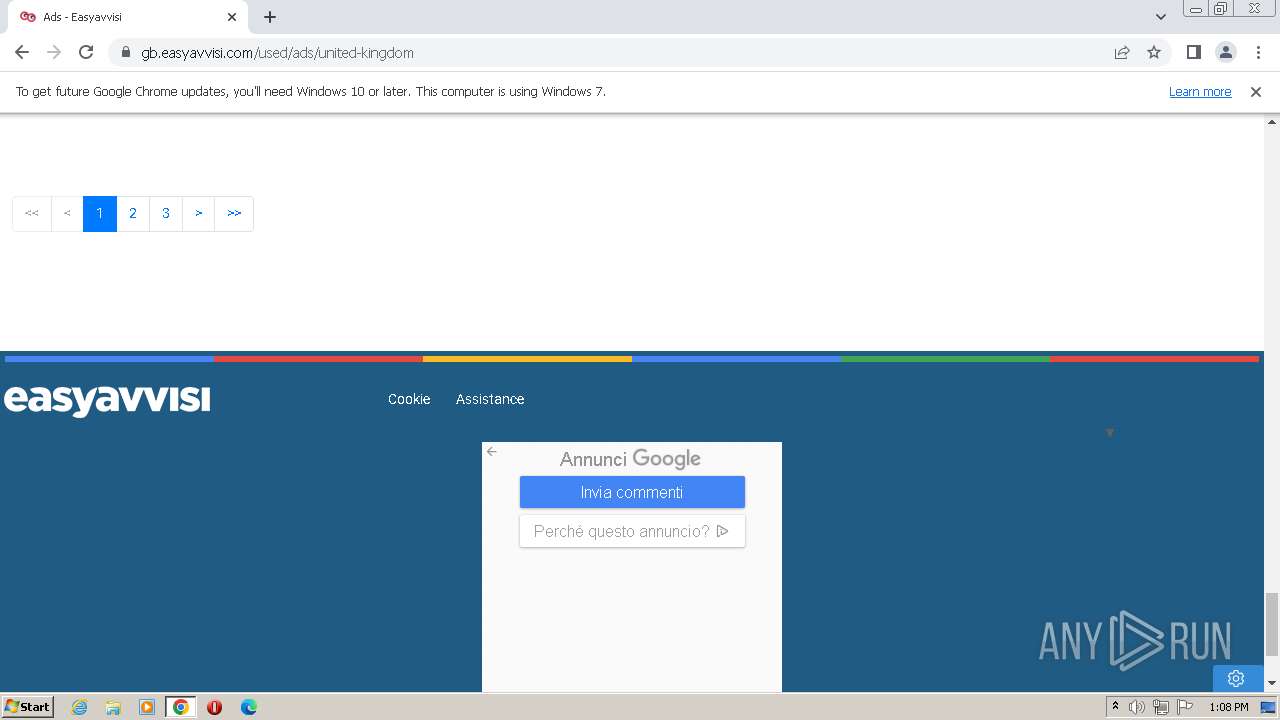
Task: Dismiss the Chrome update notification bar
Action: tap(1256, 91)
